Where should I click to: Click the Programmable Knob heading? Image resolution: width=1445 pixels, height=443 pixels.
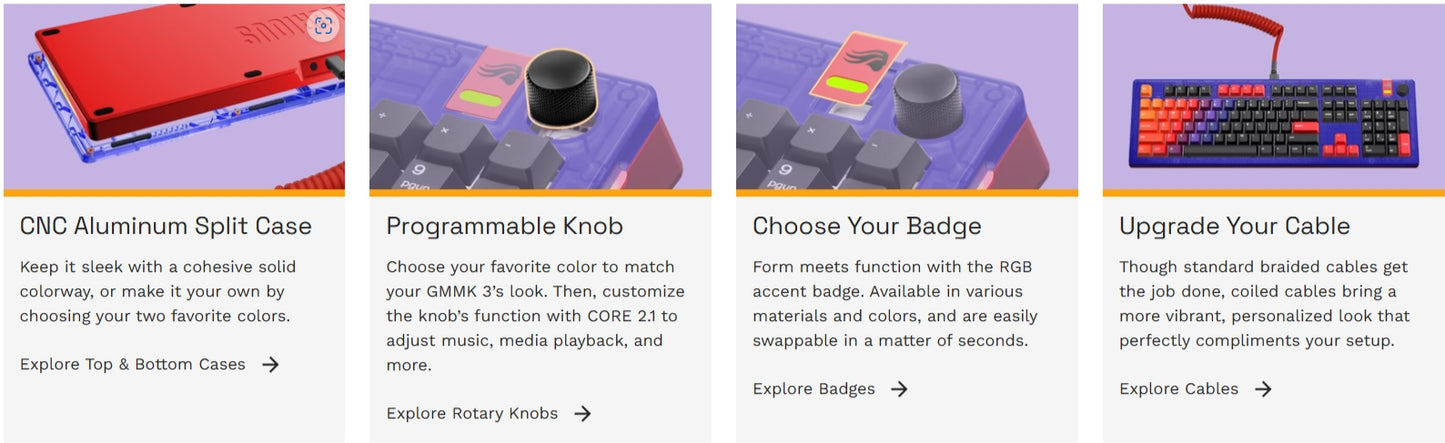tap(505, 226)
